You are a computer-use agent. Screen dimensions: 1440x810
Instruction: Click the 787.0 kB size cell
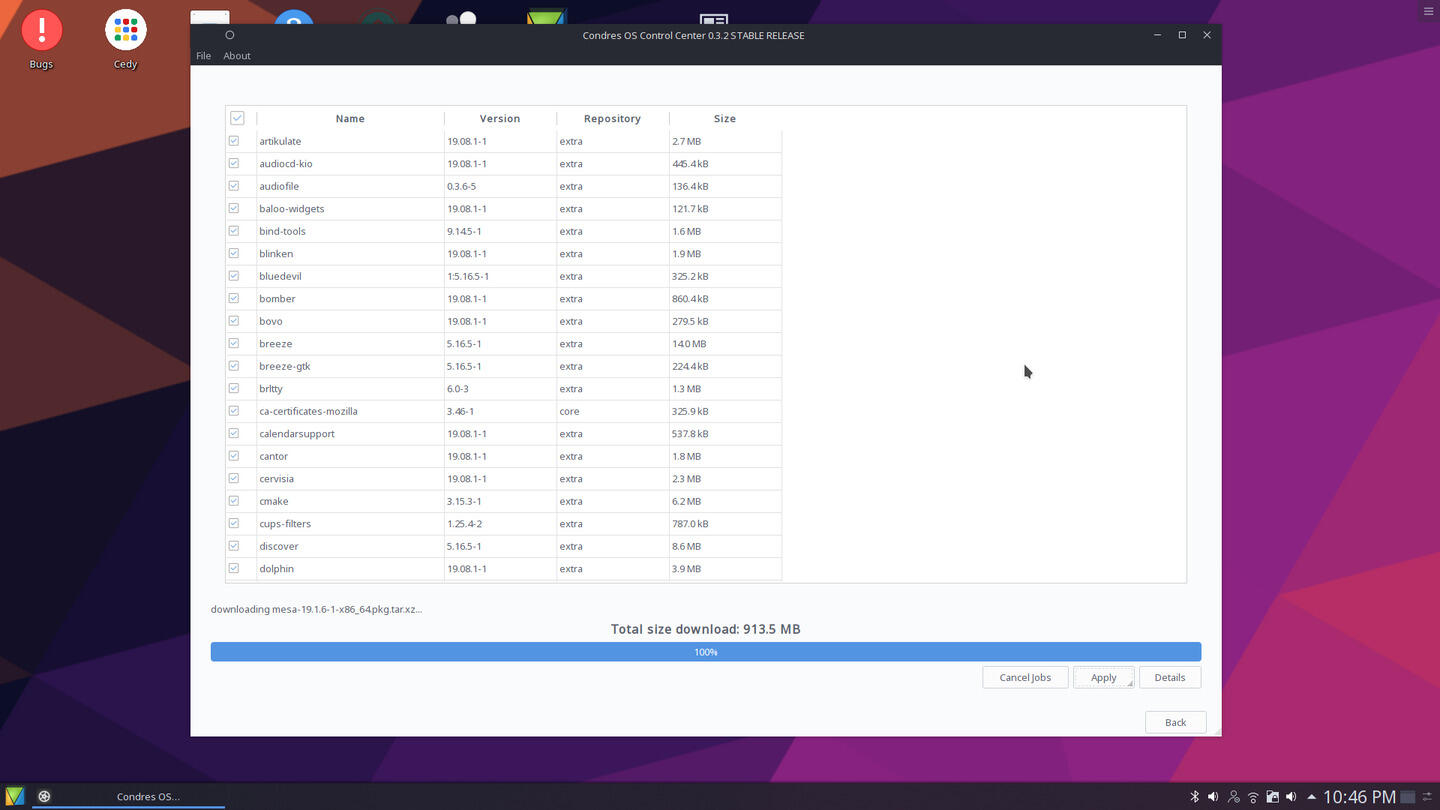(x=725, y=524)
